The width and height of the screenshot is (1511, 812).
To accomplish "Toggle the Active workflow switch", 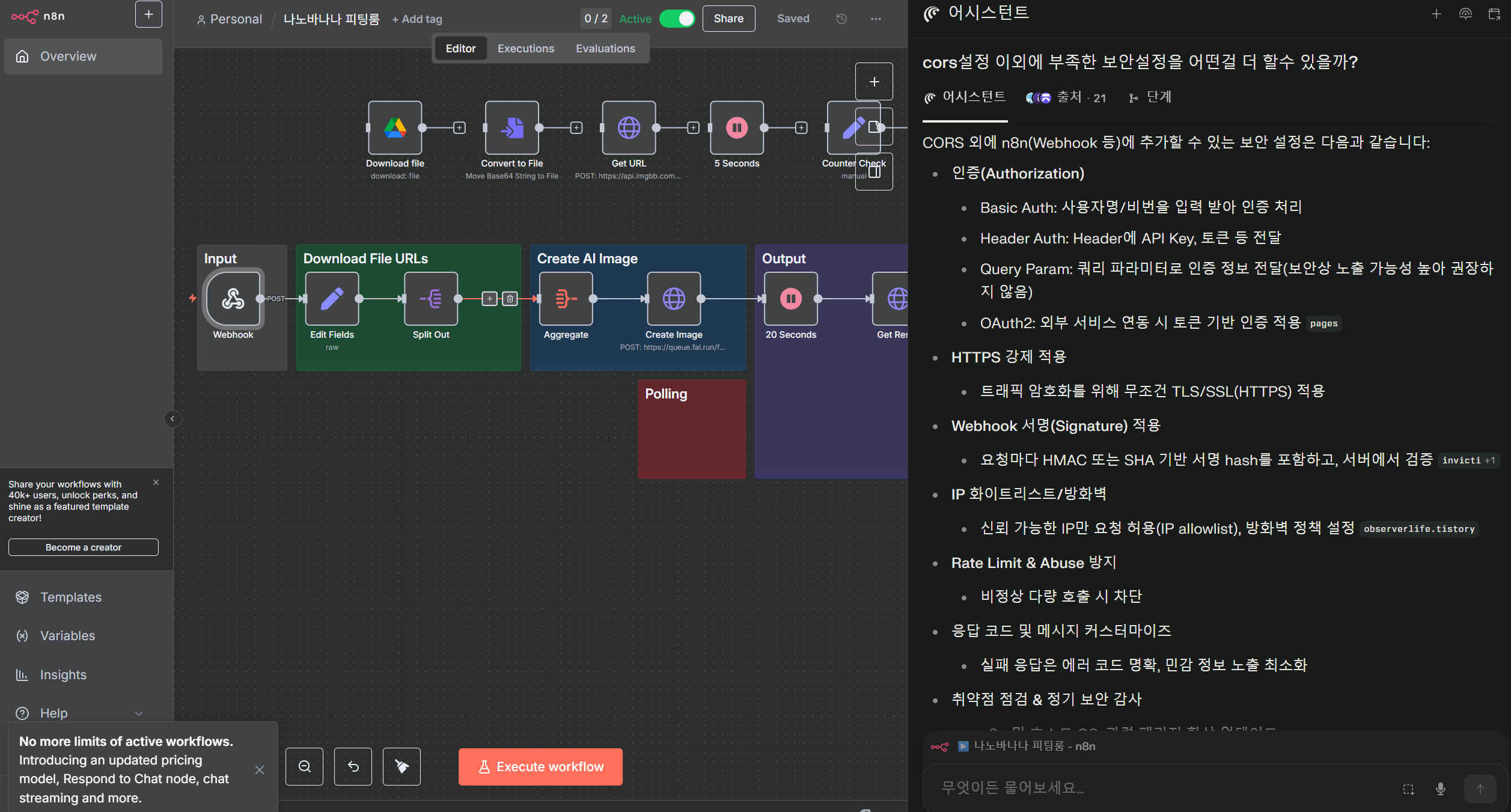I will pos(677,19).
